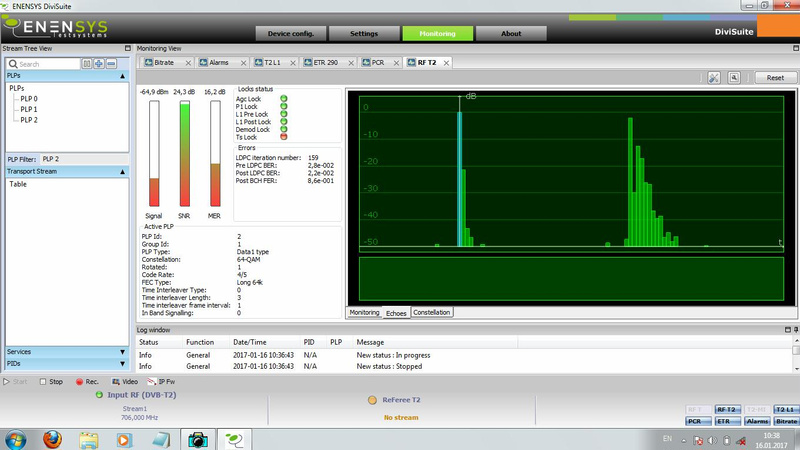Image resolution: width=800 pixels, height=450 pixels.
Task: Click the zoom icon next to Reset
Action: [734, 77]
